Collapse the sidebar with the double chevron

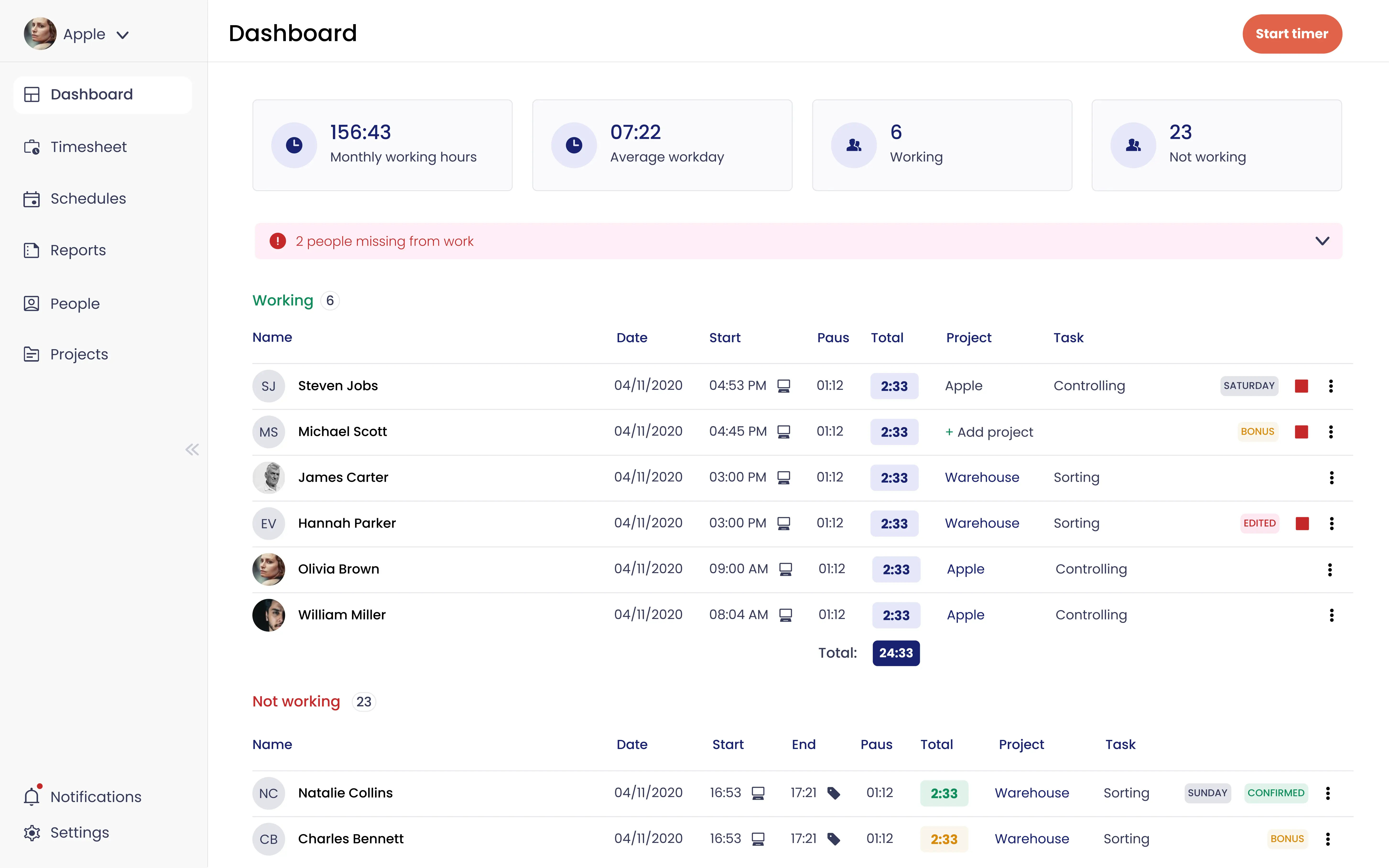192,450
